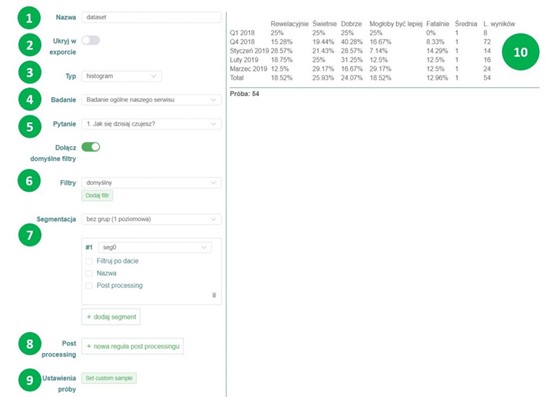
Task: Click the 16.67% Dobrze cell in Marzec 2019
Action: pos(351,69)
